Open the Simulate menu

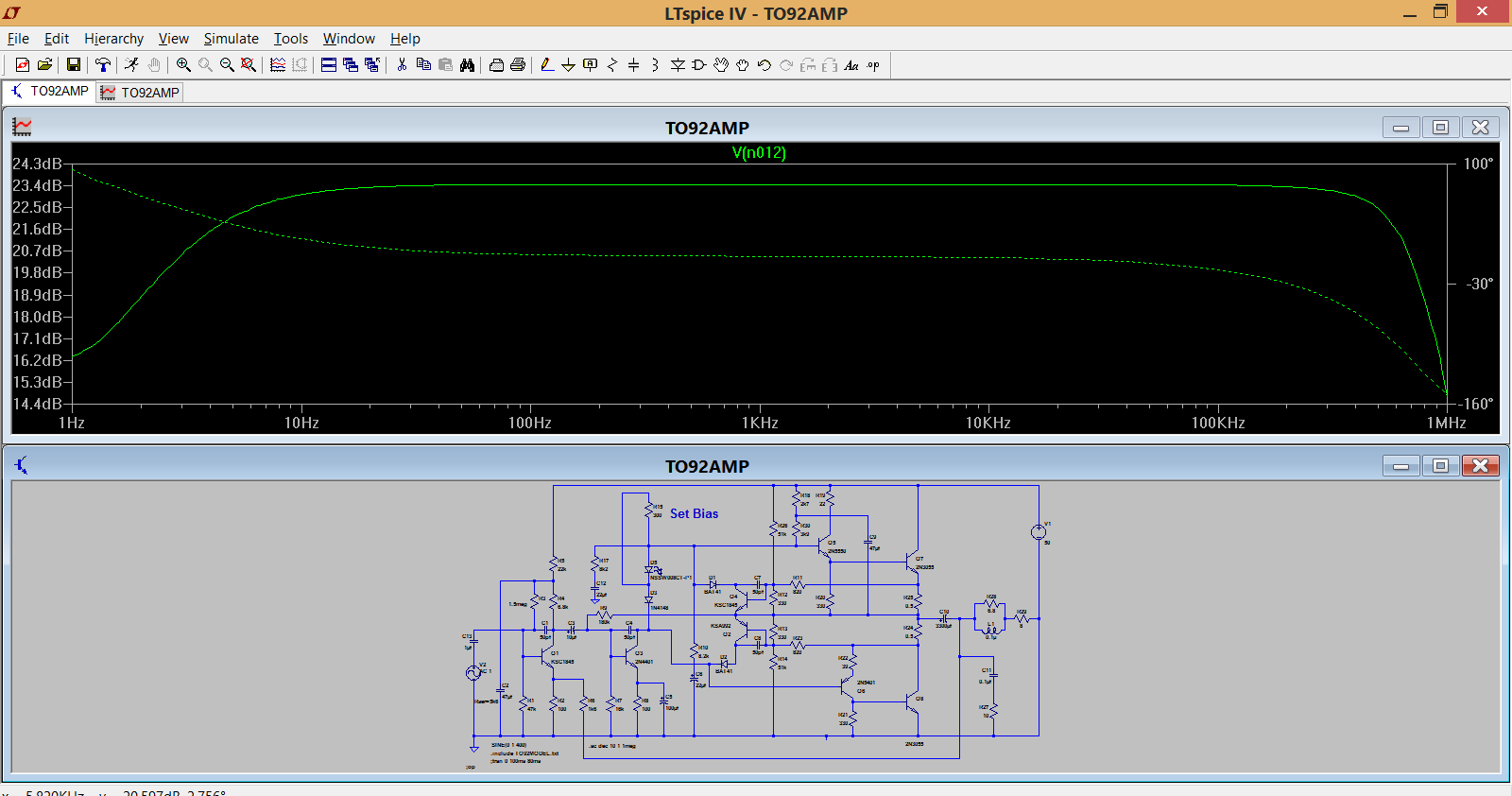click(x=231, y=39)
